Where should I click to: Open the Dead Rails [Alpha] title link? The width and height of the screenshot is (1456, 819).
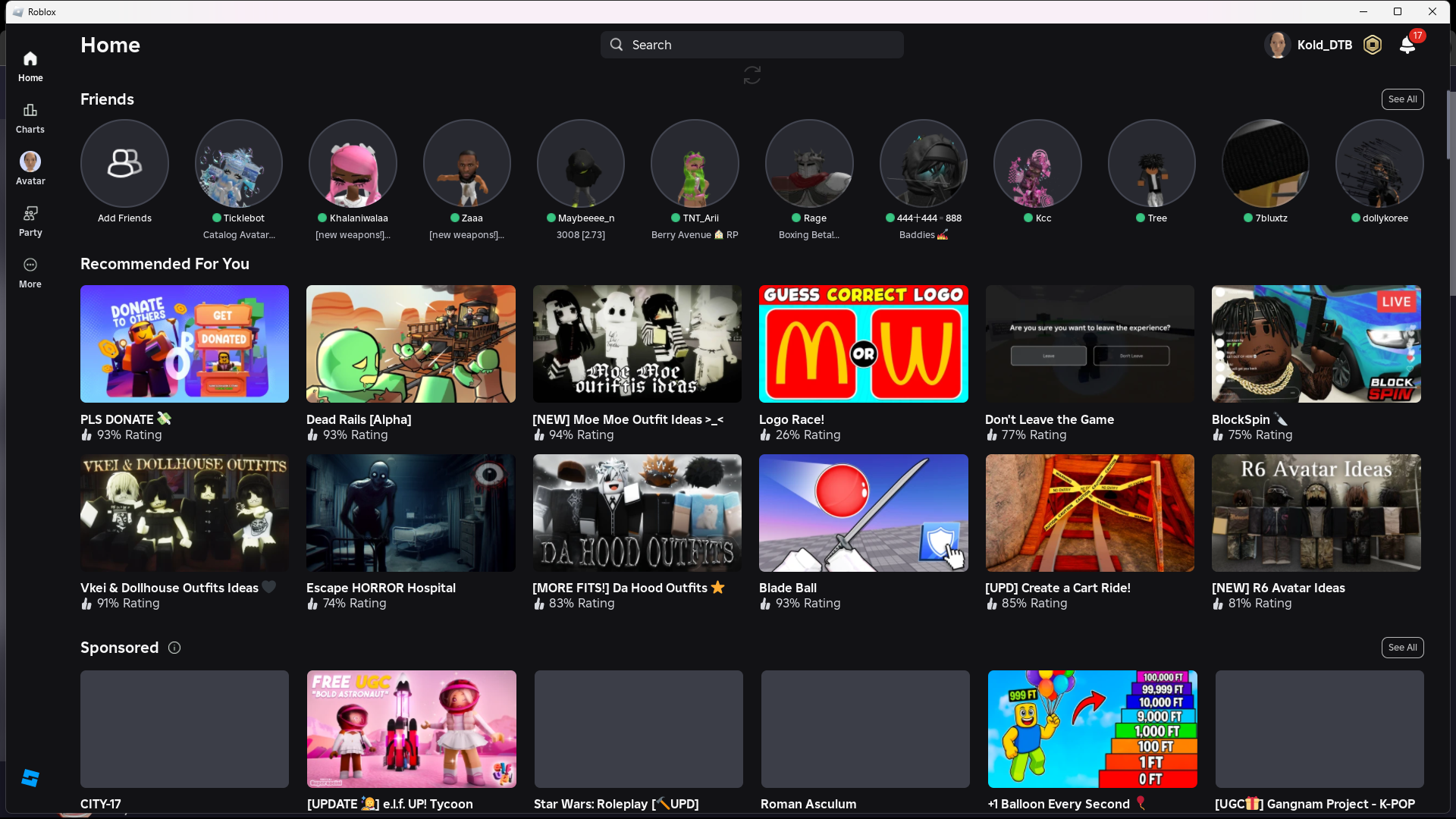[x=358, y=419]
